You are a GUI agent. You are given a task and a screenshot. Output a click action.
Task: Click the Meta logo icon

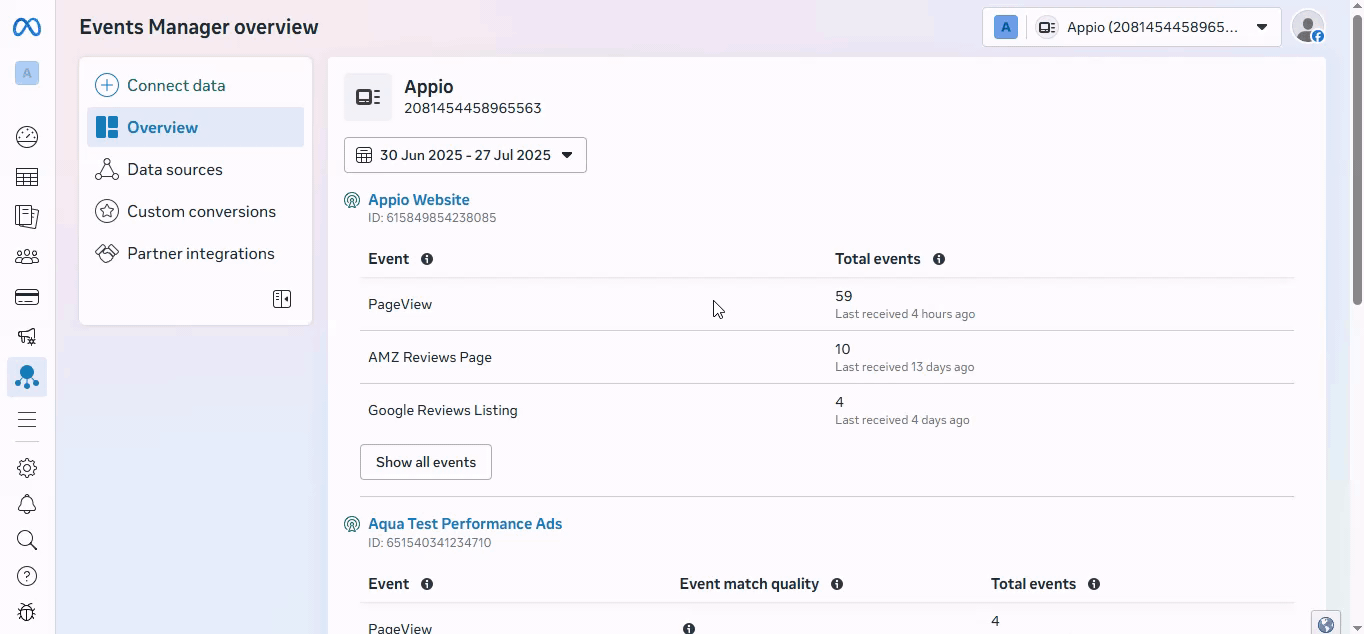(27, 27)
